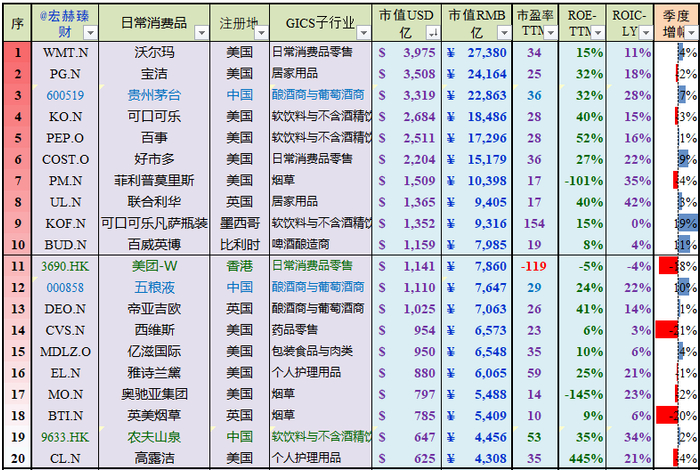The width and height of the screenshot is (700, 470).
Task: Select ticker cell PEP.O
Action: pos(65,138)
